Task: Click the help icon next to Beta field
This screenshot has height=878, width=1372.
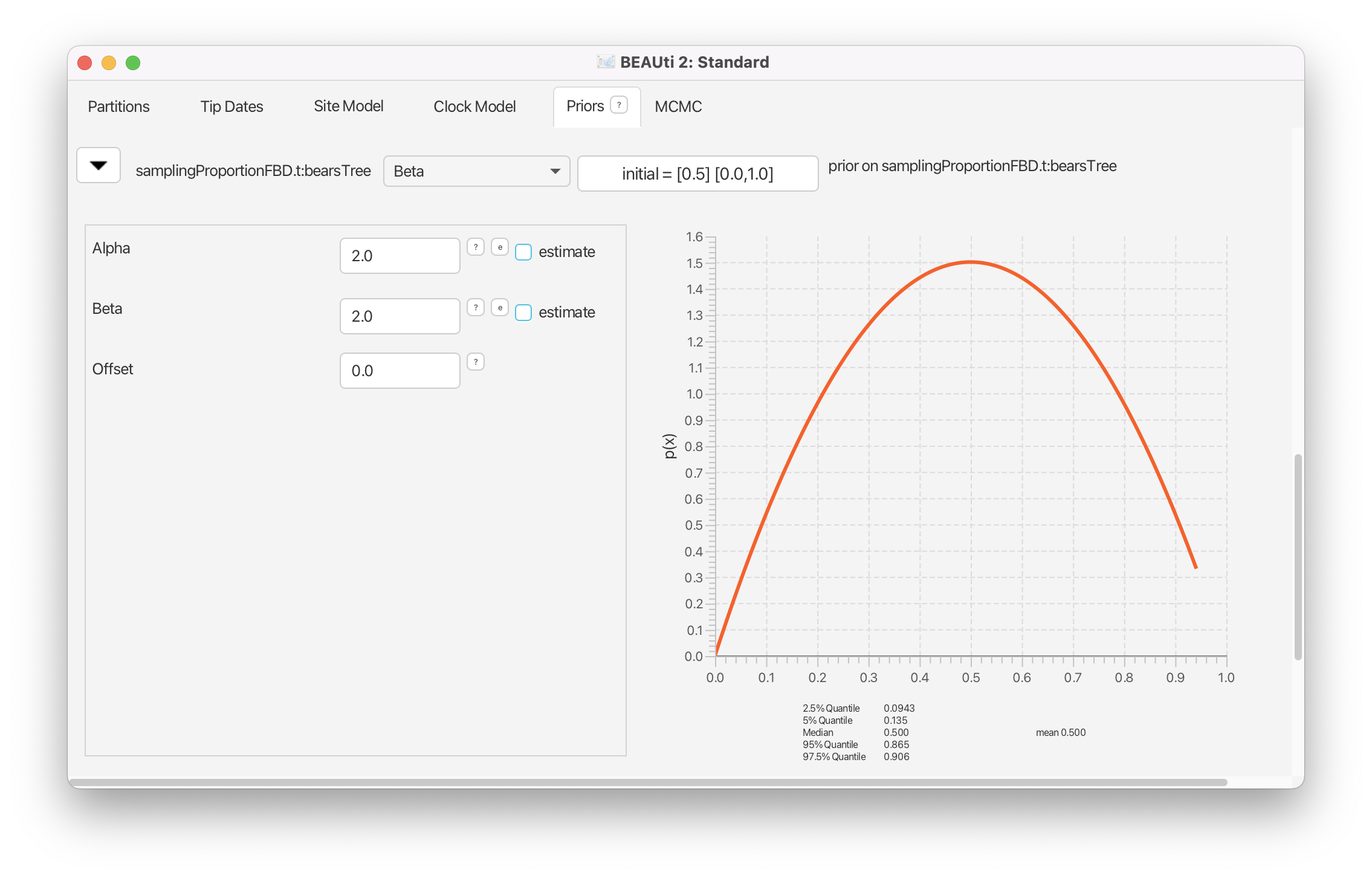Action: click(x=476, y=308)
